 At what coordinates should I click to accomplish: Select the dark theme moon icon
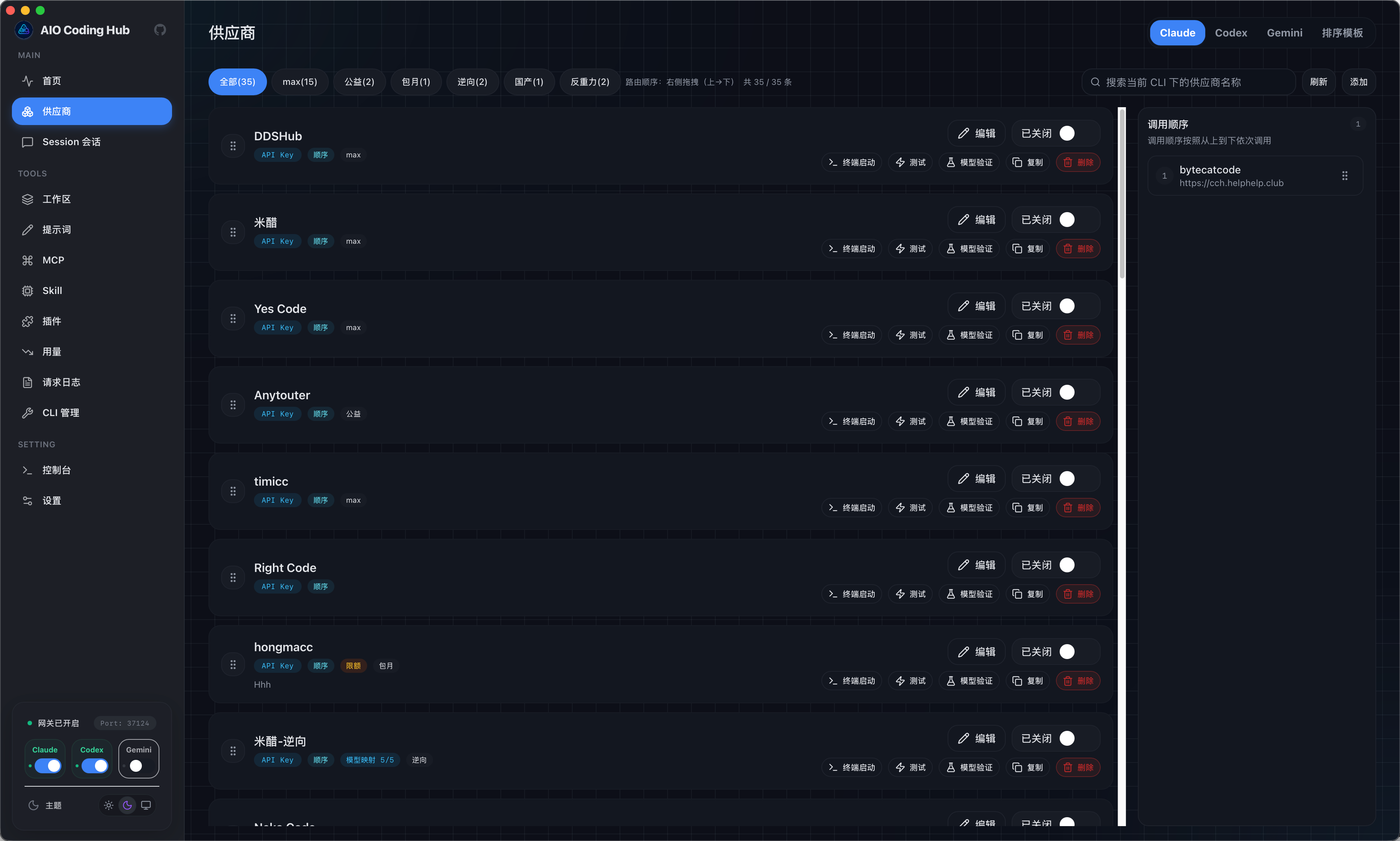(x=128, y=805)
